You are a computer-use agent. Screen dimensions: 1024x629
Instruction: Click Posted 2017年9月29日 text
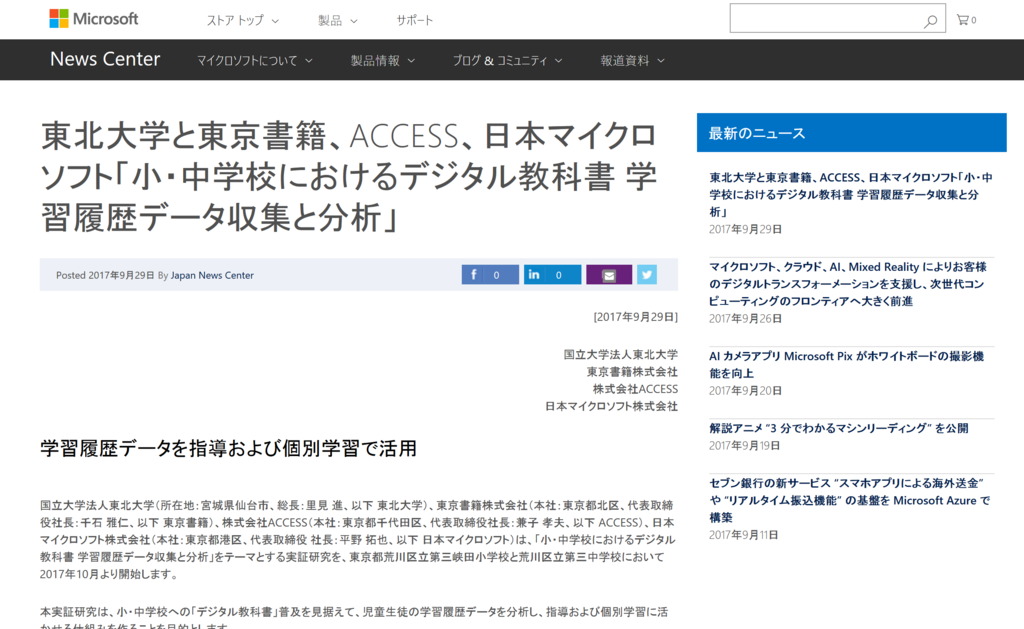click(x=105, y=275)
